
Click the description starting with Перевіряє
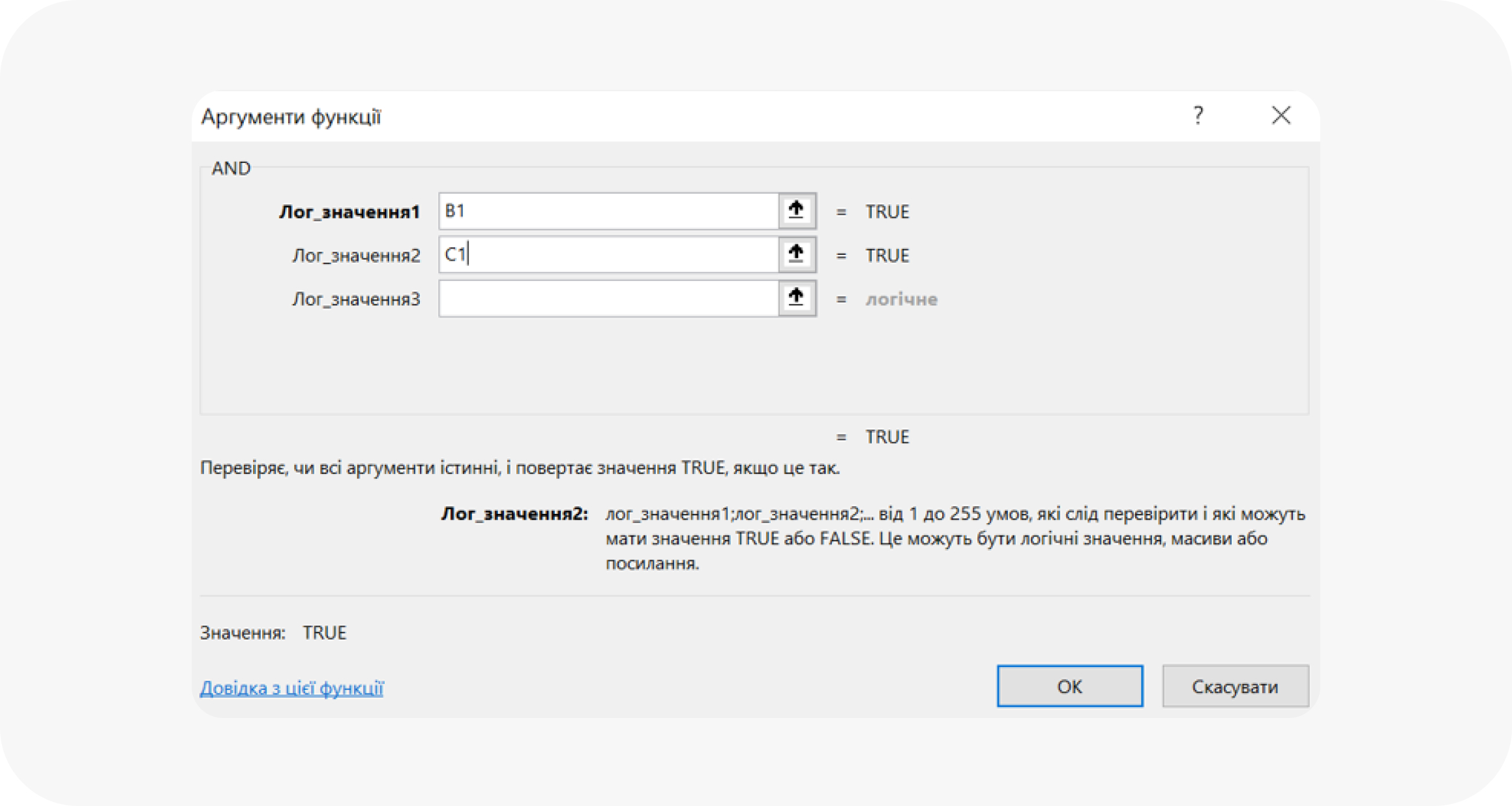click(x=520, y=468)
